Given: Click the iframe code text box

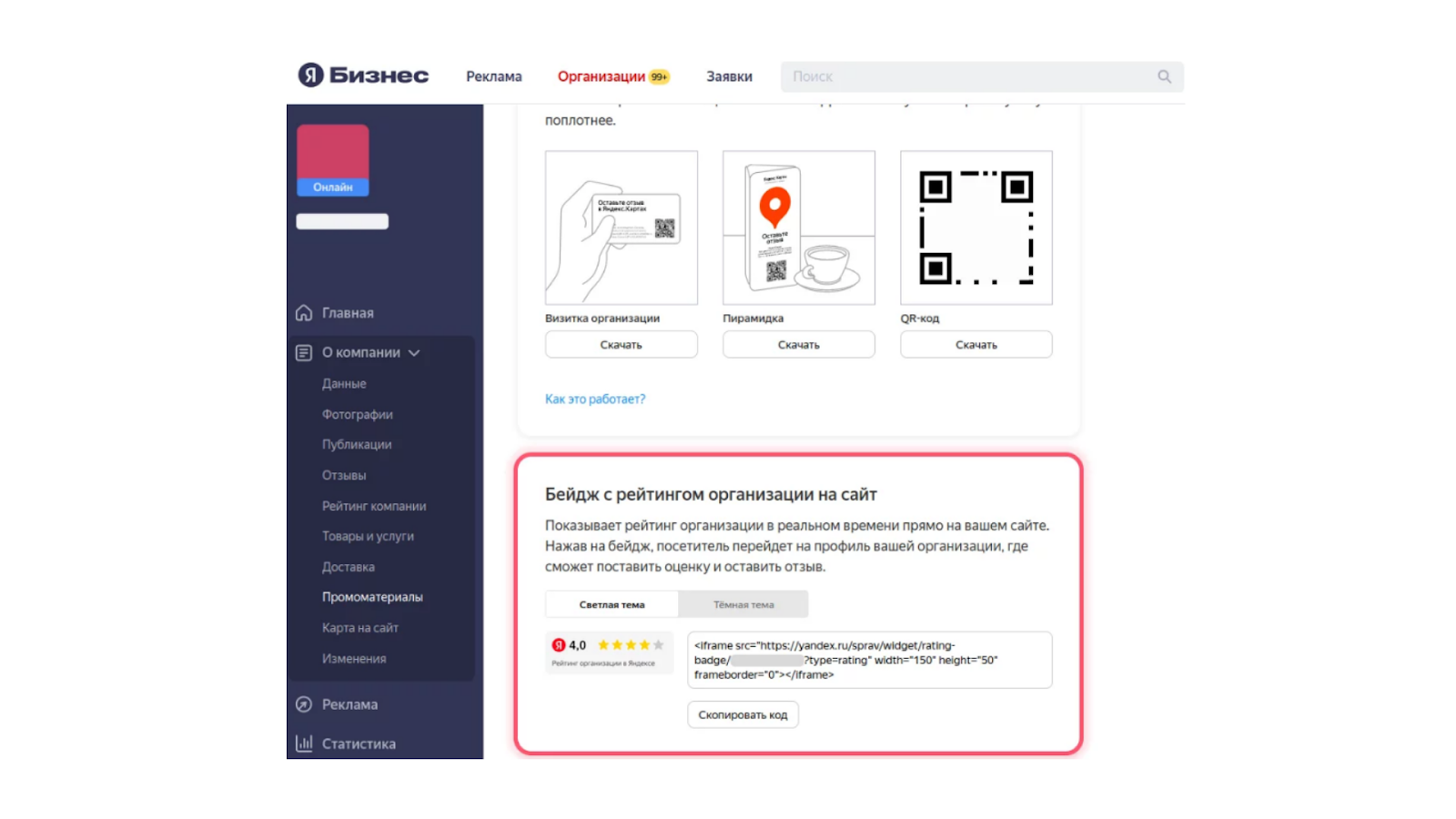Looking at the screenshot, I should coord(870,660).
